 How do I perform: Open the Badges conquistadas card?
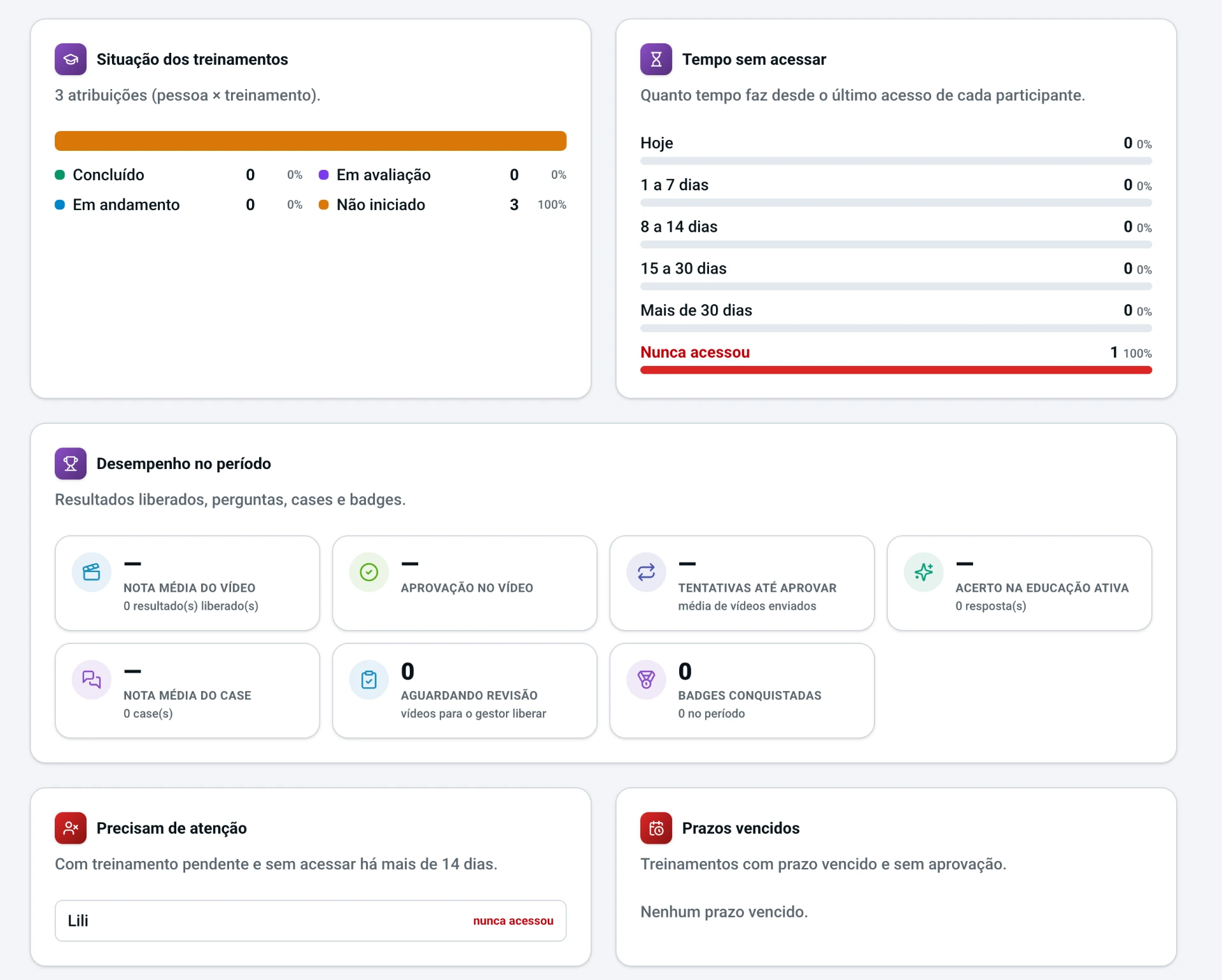[x=742, y=690]
